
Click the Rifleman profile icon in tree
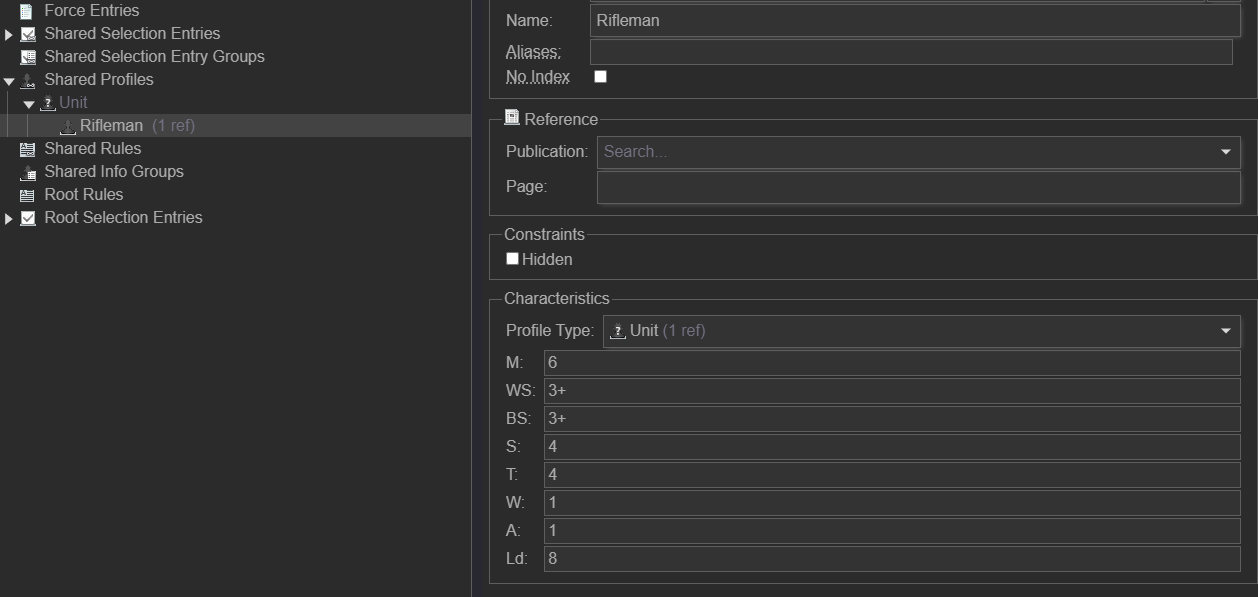tap(67, 126)
